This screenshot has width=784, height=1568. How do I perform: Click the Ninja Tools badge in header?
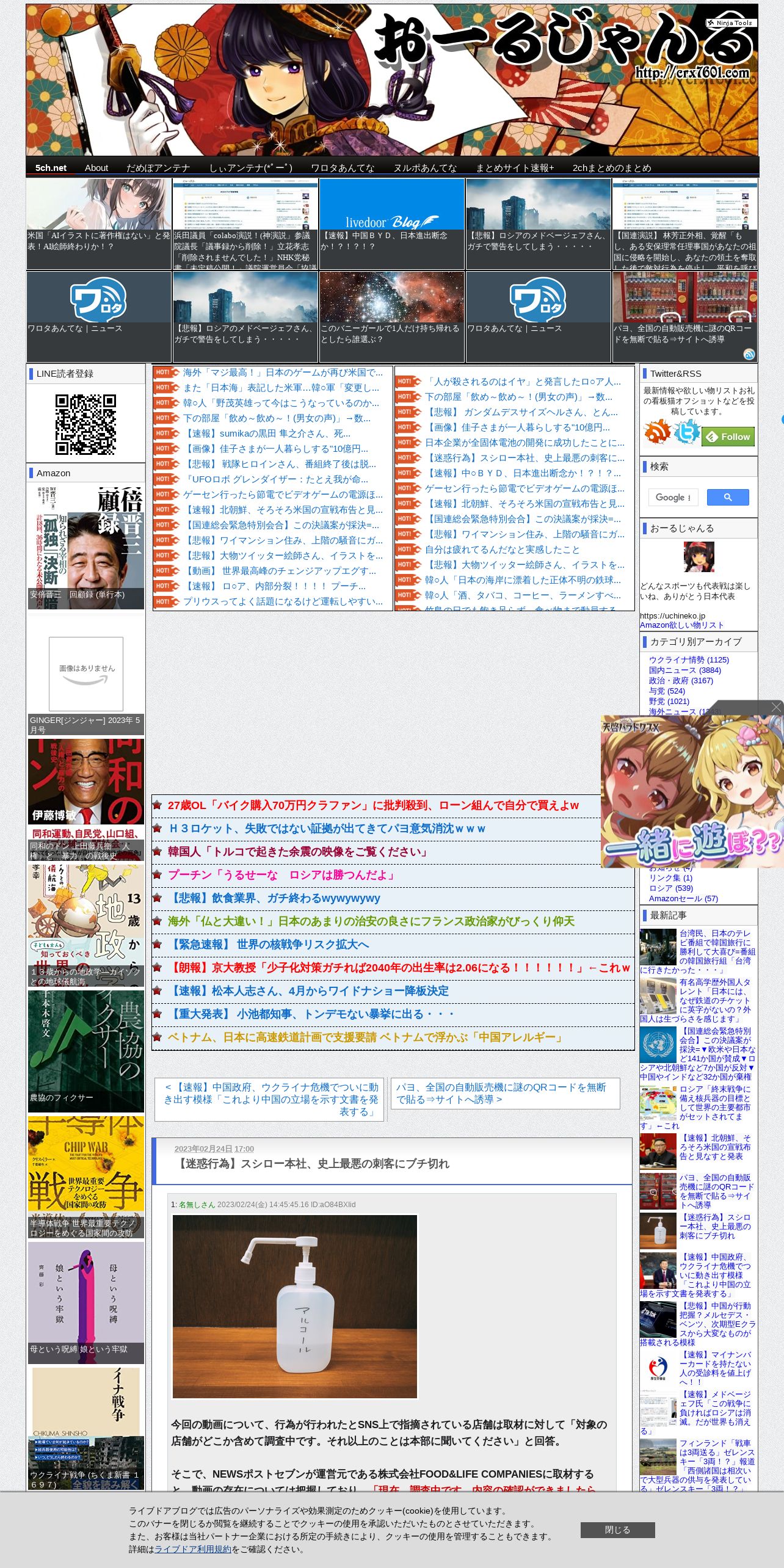[x=731, y=23]
